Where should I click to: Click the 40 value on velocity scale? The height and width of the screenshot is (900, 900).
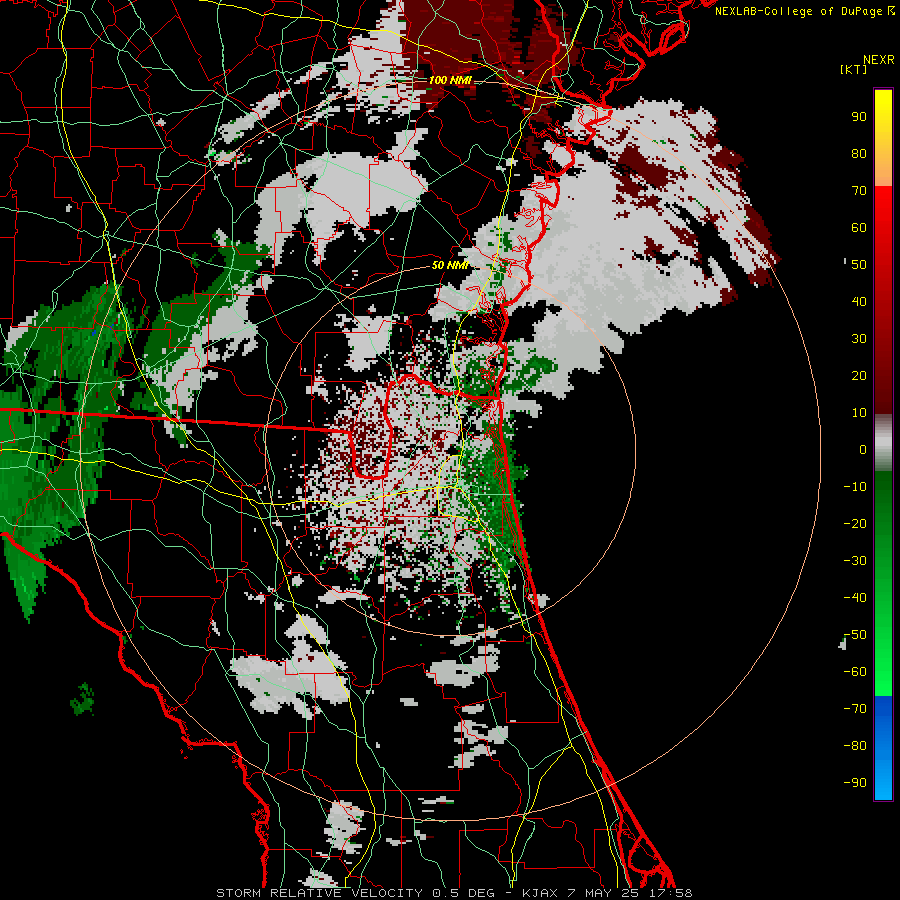coord(859,302)
